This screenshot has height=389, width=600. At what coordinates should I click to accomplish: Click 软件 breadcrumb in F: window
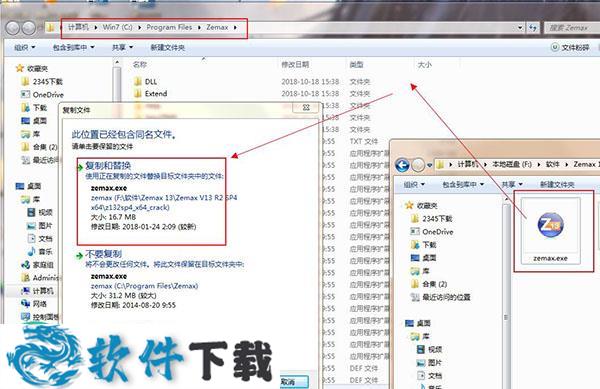click(x=552, y=164)
